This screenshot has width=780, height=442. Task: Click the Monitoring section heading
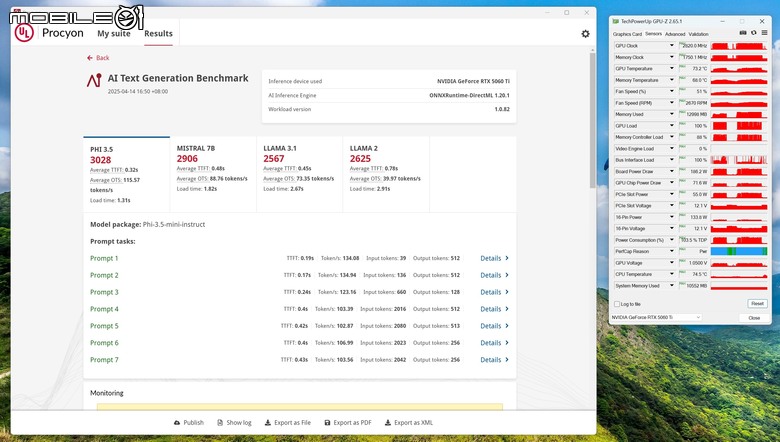pyautogui.click(x=106, y=393)
